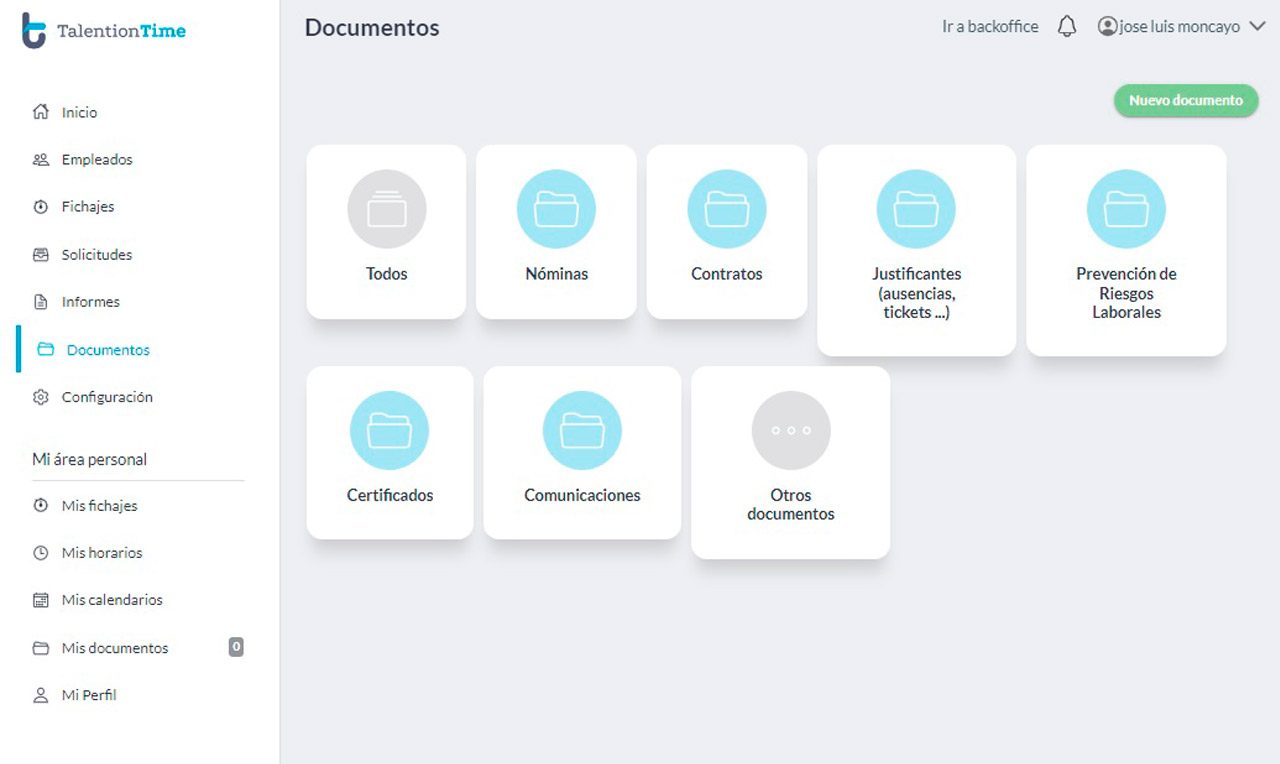Go to Inicio in sidebar
The height and width of the screenshot is (764, 1280).
[x=79, y=113]
